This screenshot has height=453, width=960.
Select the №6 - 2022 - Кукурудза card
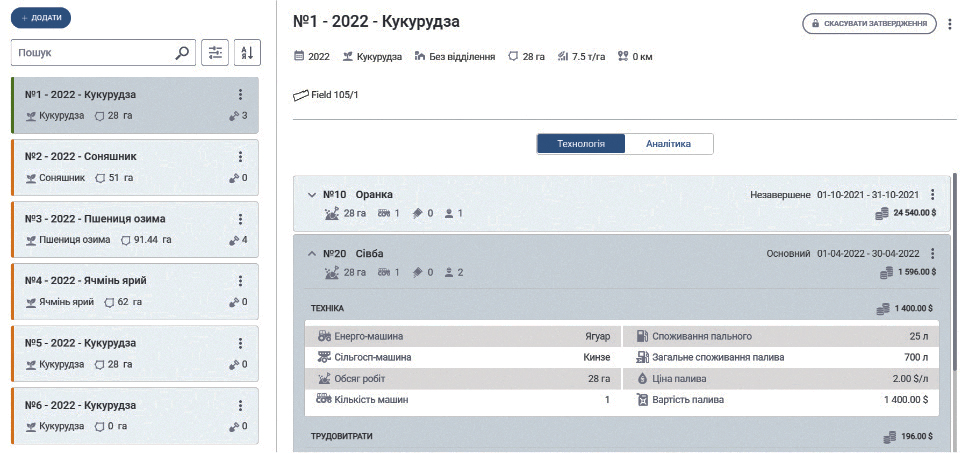tap(135, 416)
